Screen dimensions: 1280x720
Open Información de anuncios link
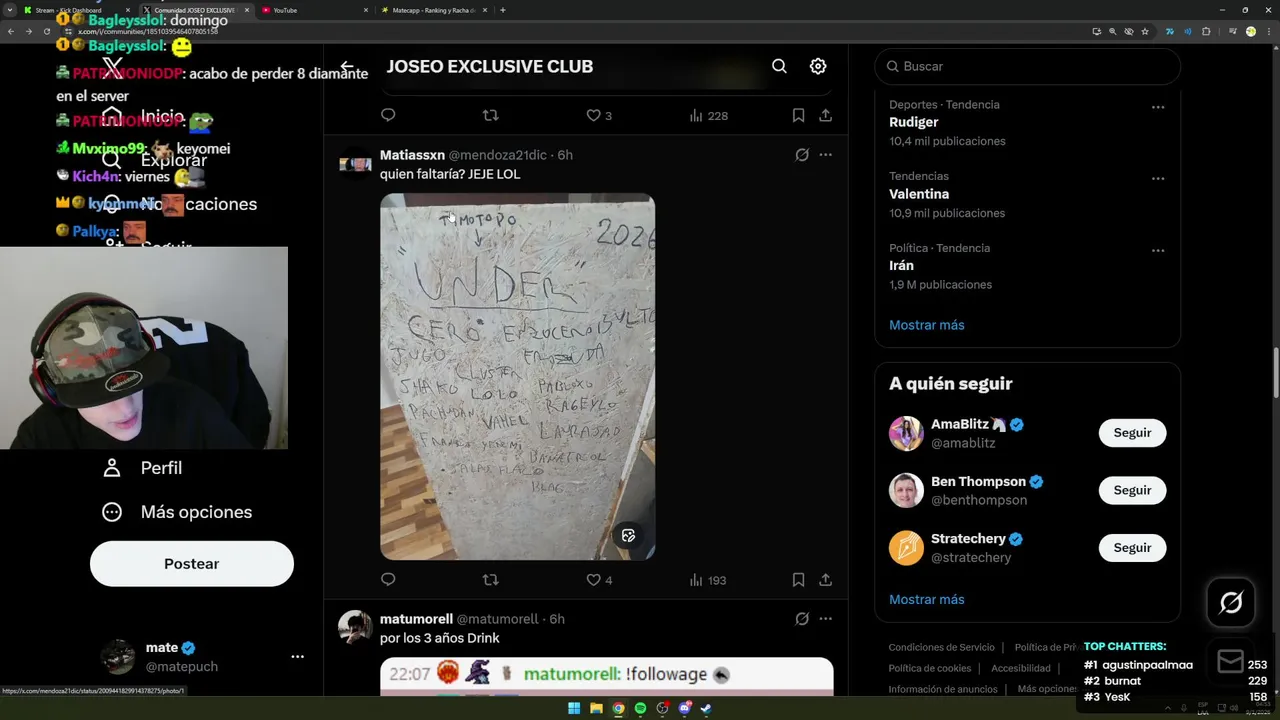pos(942,689)
